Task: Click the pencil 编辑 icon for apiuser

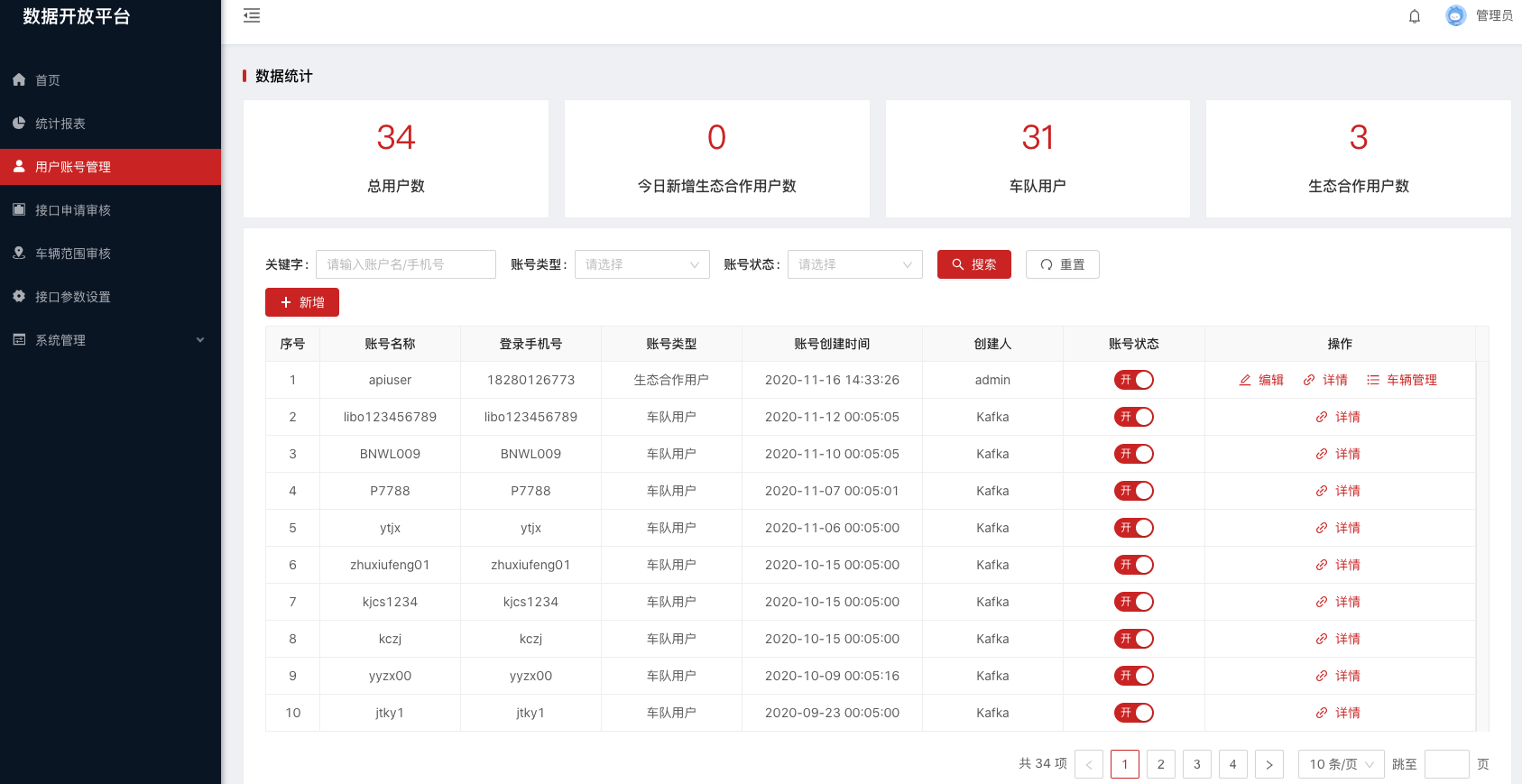Action: 1245,380
